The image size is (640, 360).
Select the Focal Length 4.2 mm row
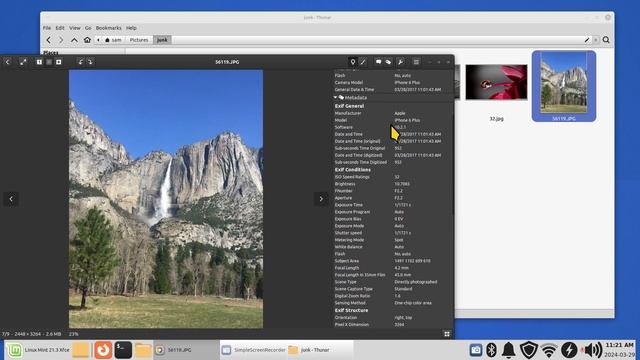[392, 268]
